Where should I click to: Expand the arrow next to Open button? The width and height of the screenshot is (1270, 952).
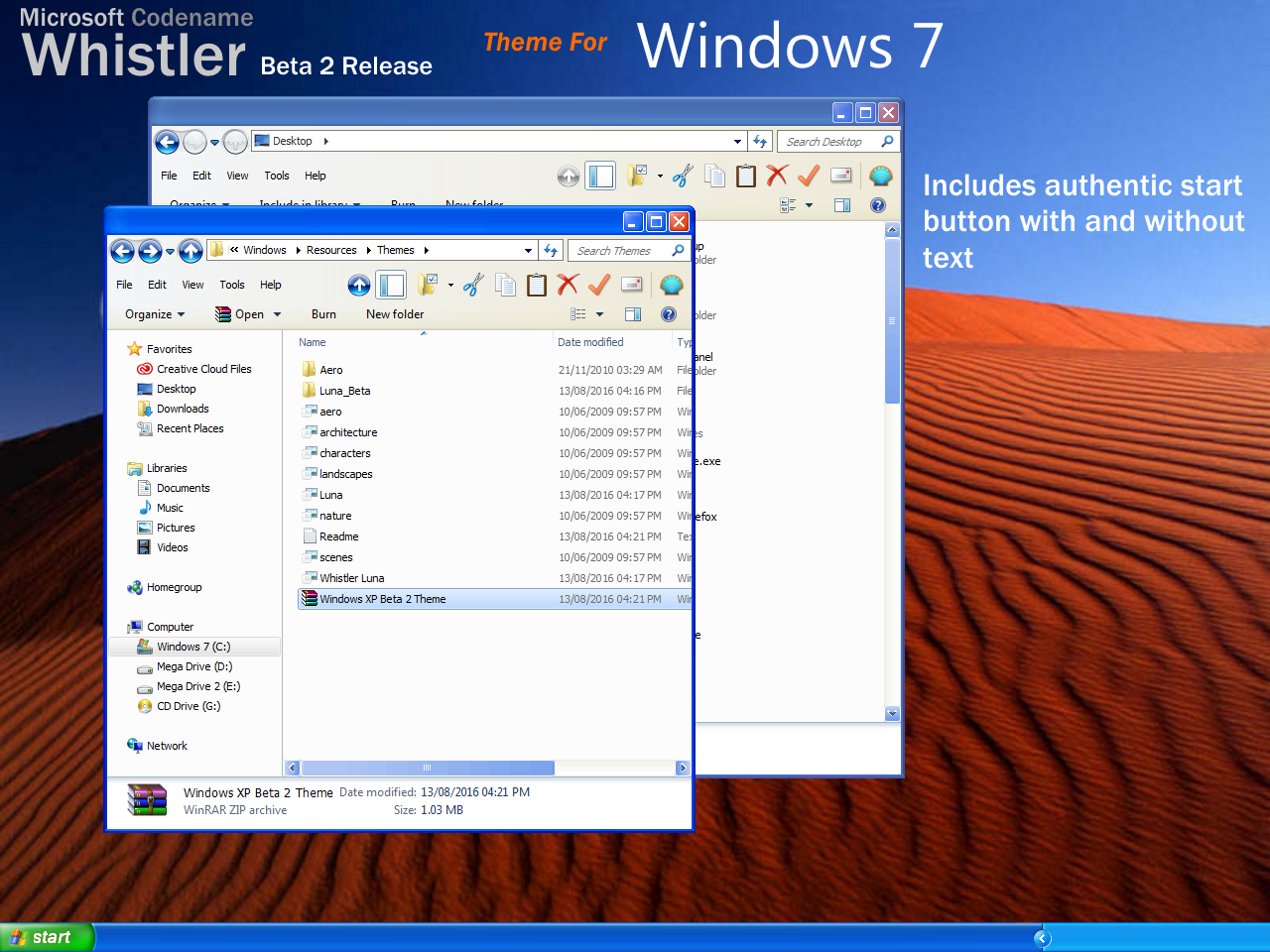pyautogui.click(x=278, y=314)
